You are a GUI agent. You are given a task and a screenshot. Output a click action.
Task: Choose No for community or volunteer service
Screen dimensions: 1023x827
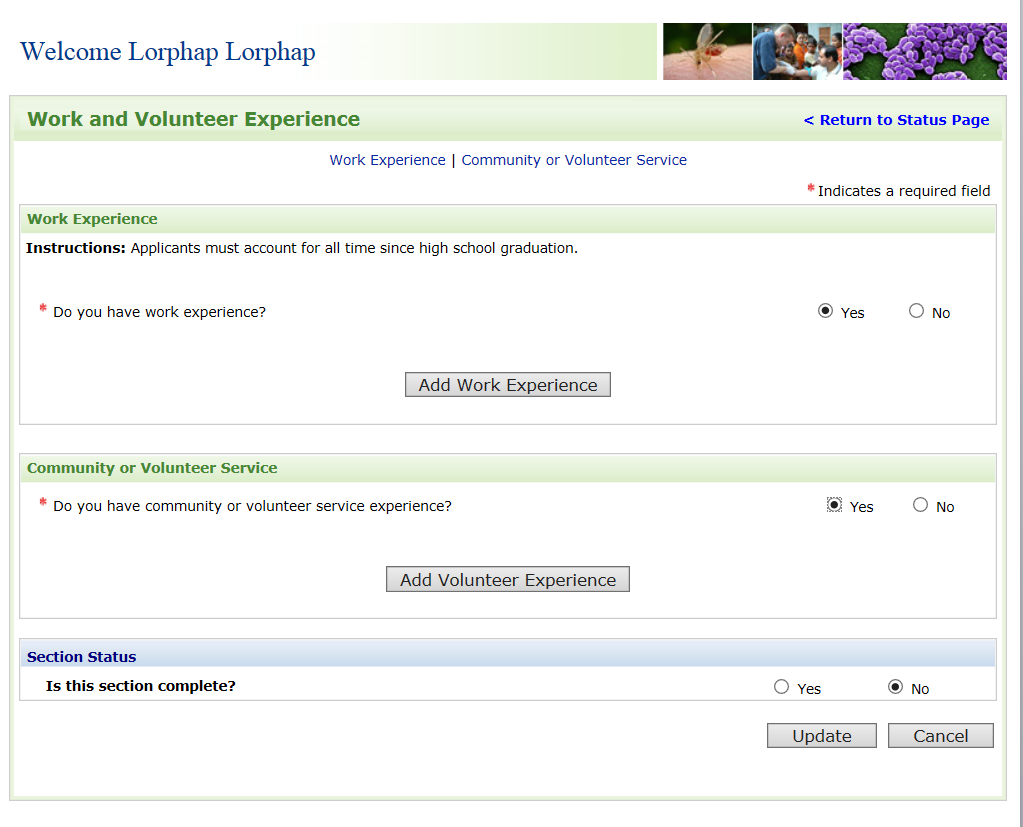click(x=920, y=505)
